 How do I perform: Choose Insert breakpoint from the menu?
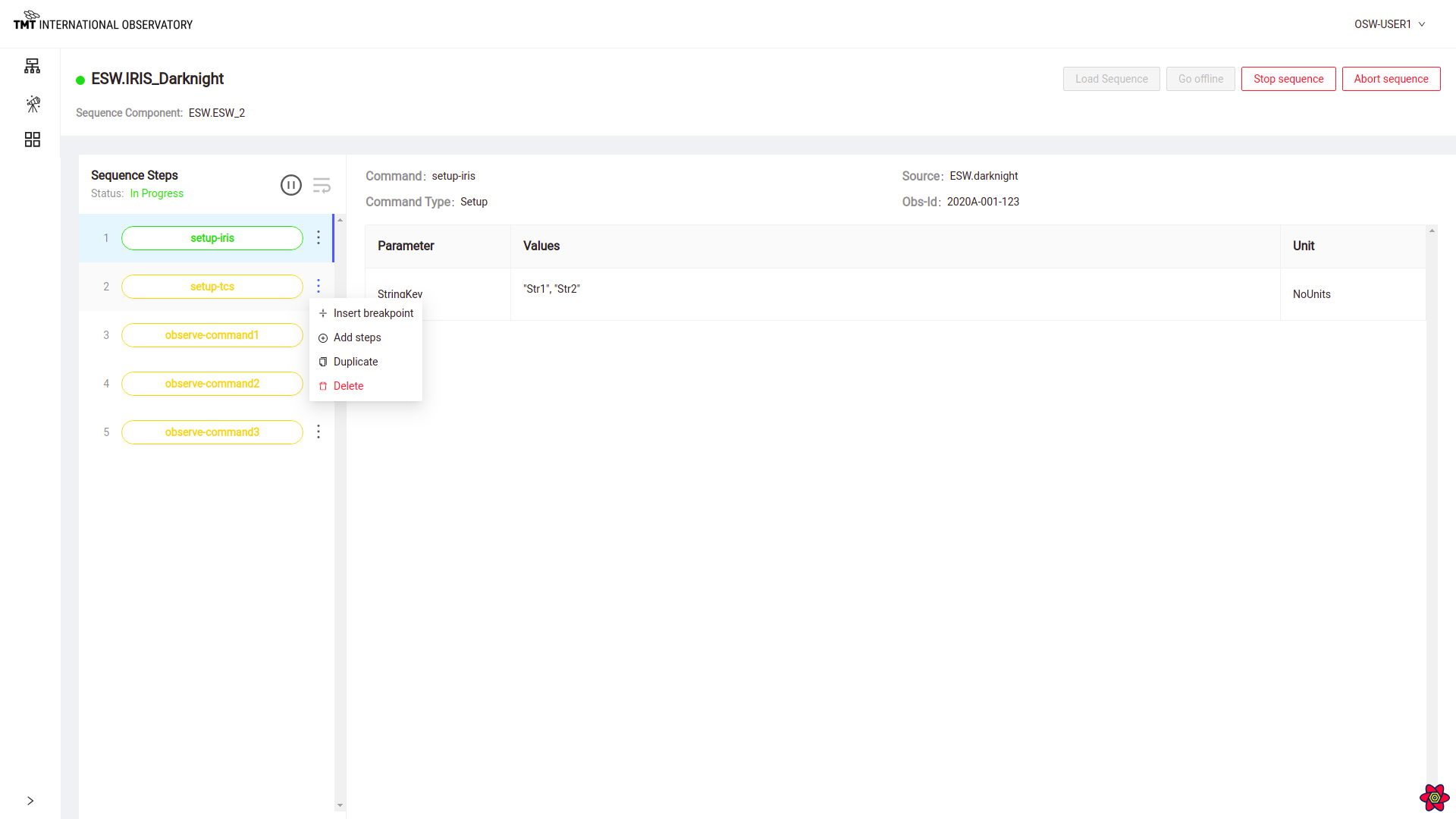click(366, 313)
